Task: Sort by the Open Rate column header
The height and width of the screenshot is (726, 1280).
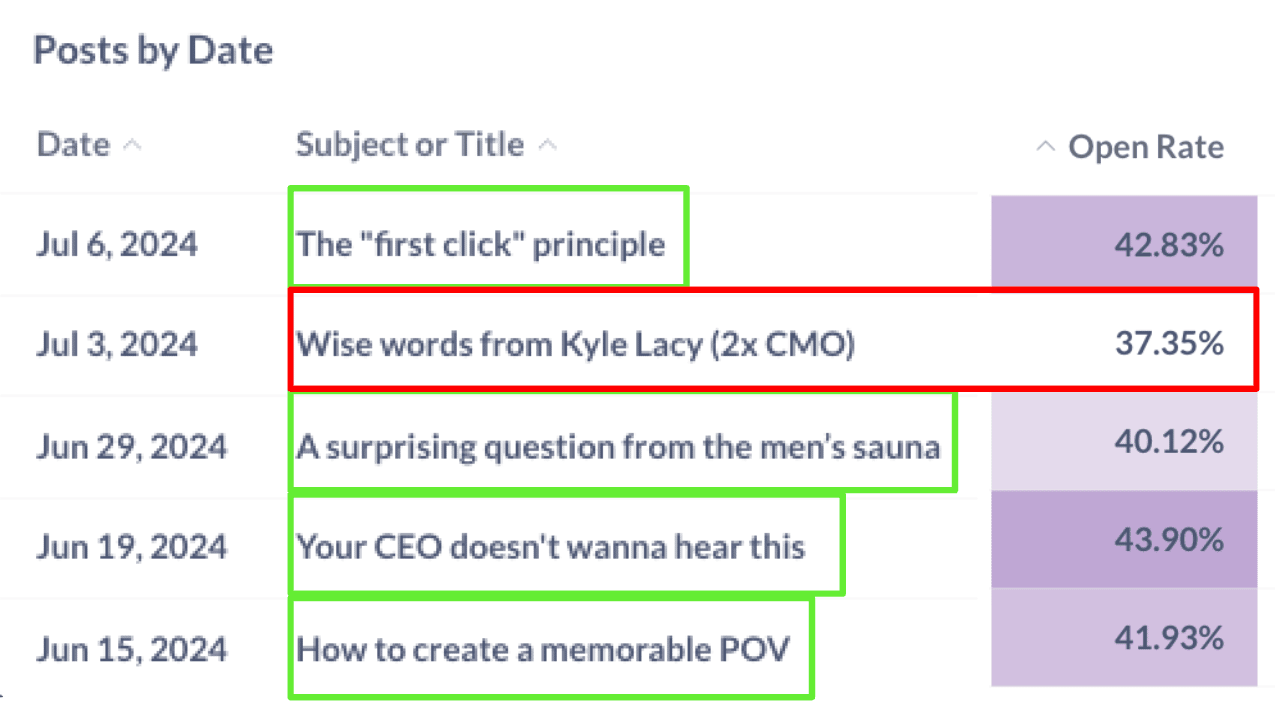Action: pyautogui.click(x=1146, y=148)
